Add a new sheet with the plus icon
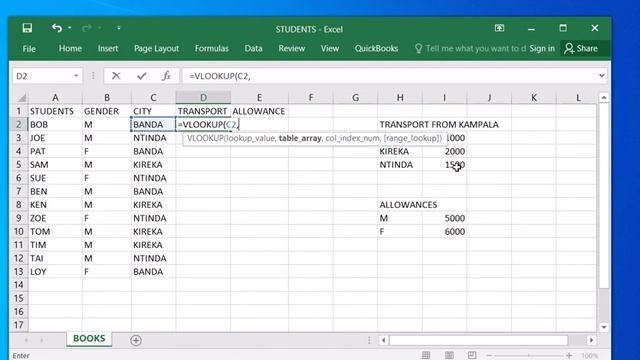The height and width of the screenshot is (360, 640). click(136, 340)
